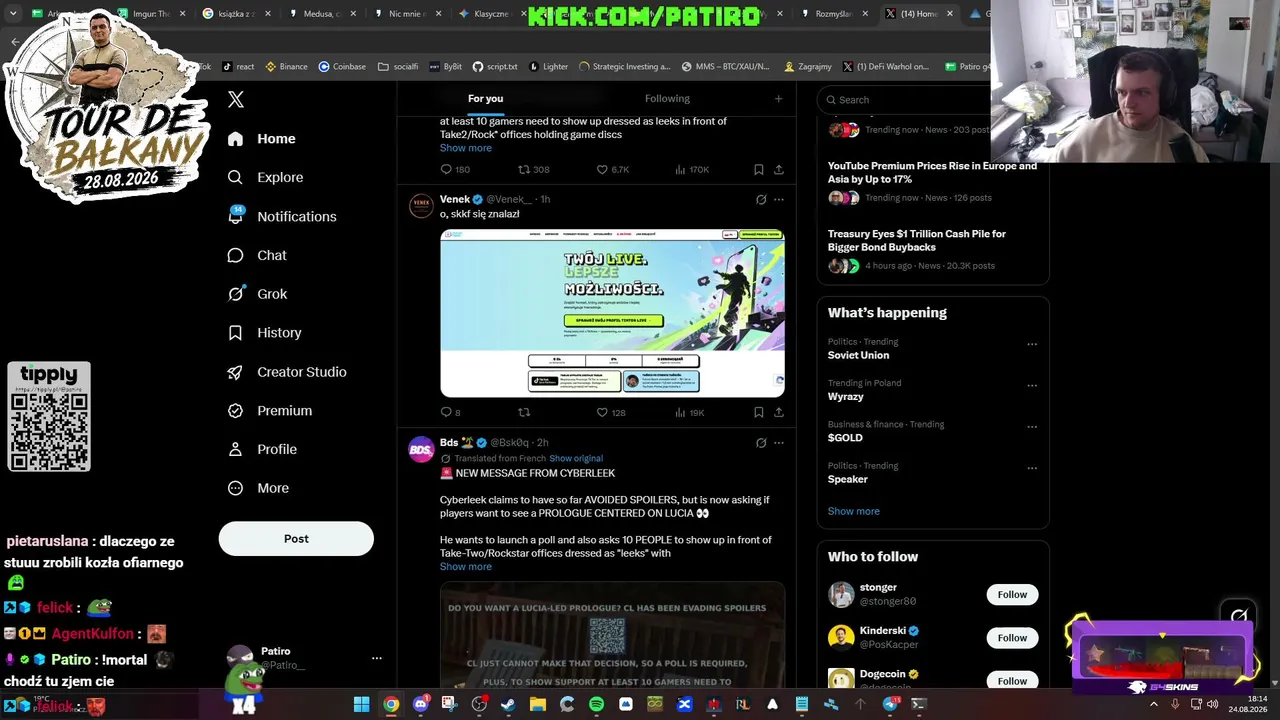View analytics of Venek's 19K views post
Screen dimensions: 1280x720
[690, 412]
